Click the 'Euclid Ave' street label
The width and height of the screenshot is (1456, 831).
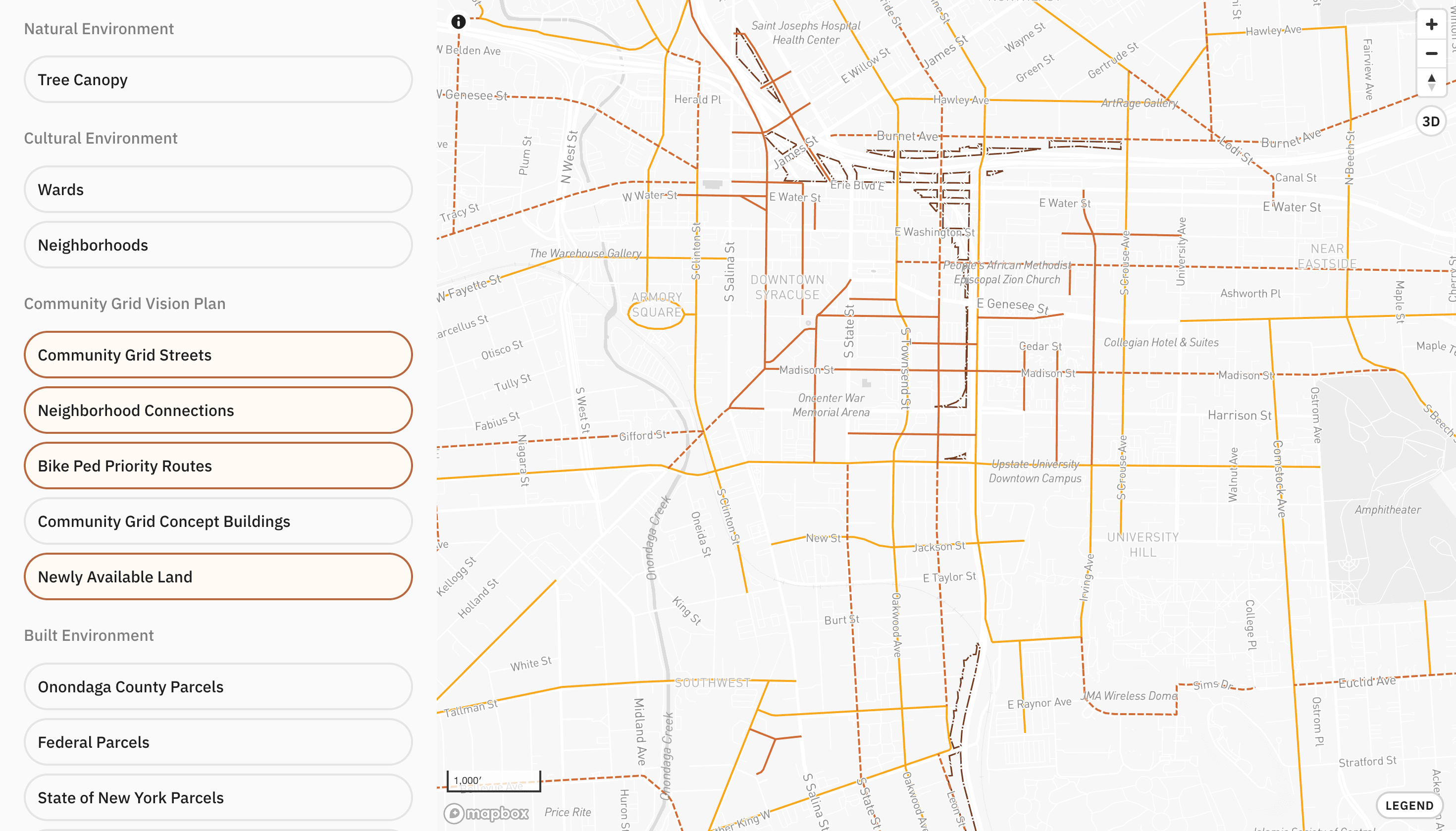tap(1367, 681)
